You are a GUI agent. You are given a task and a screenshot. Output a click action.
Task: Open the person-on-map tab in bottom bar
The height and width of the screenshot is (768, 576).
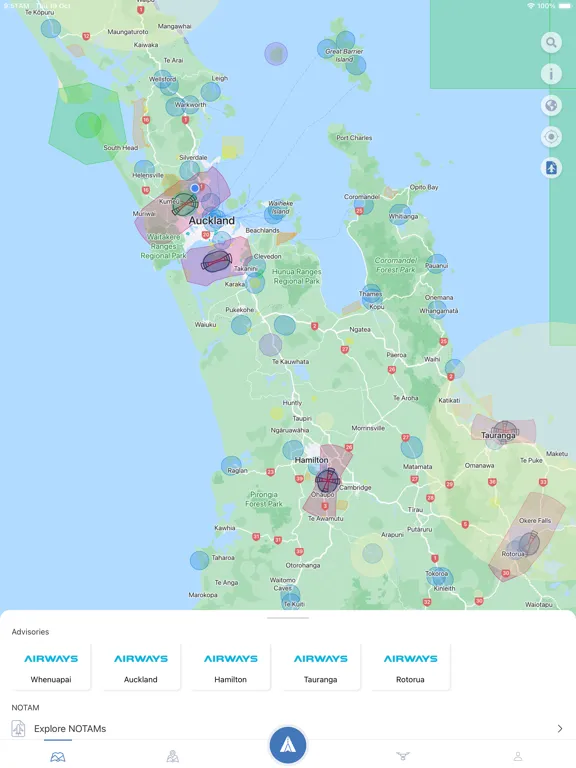click(x=172, y=757)
